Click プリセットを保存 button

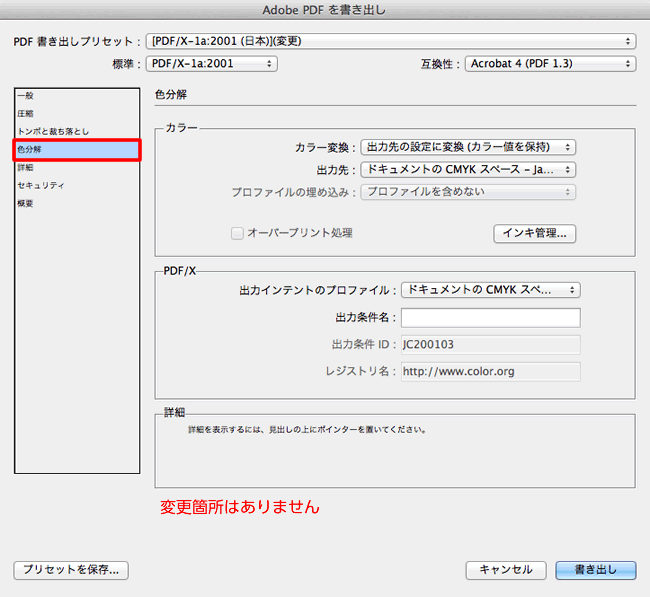[71, 570]
